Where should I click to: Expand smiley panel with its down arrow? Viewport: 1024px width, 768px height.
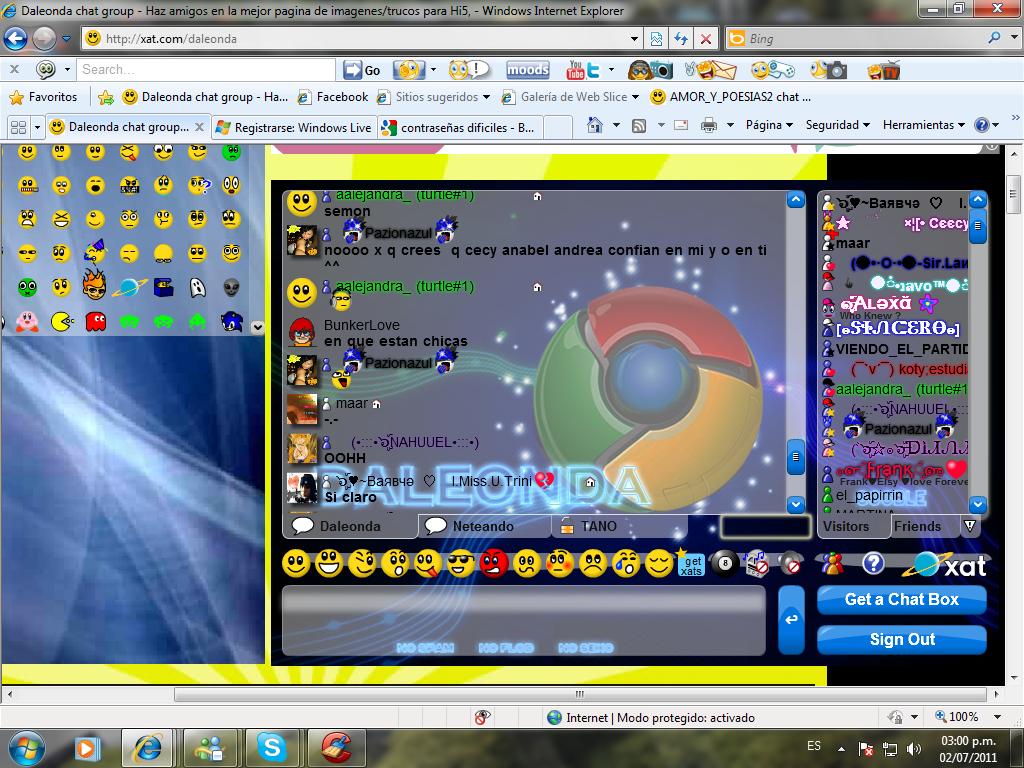click(258, 327)
